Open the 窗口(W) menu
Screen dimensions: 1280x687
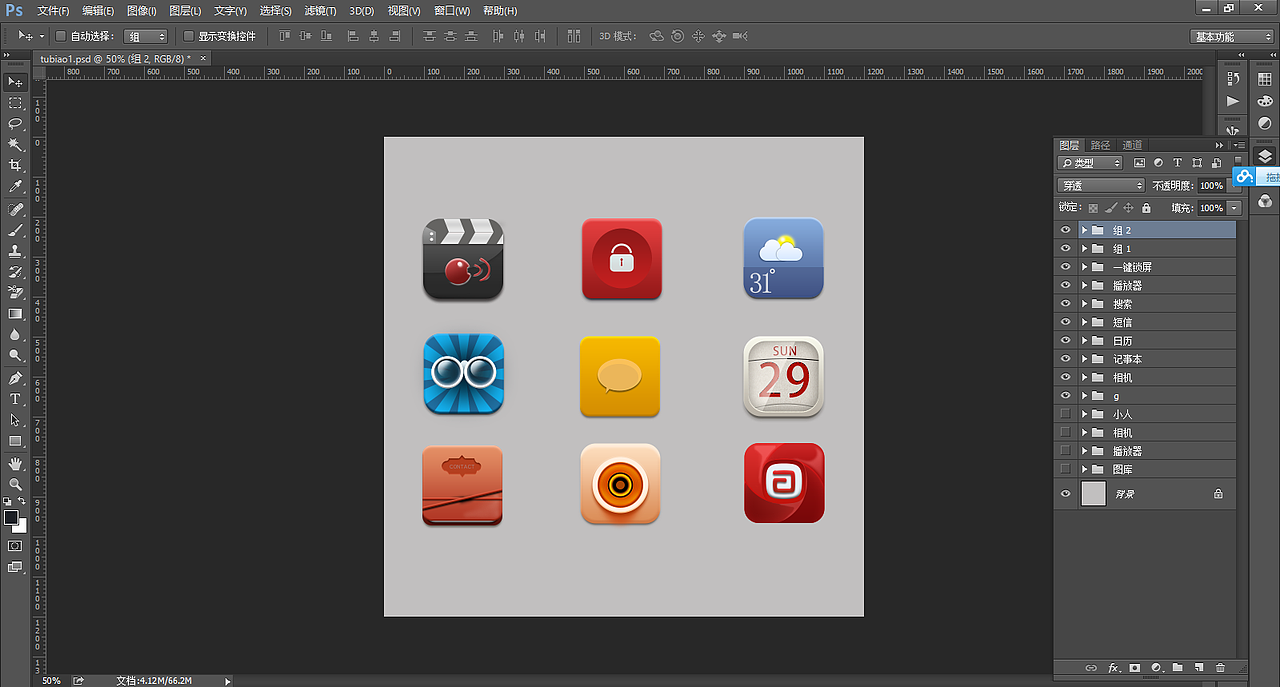tap(452, 11)
